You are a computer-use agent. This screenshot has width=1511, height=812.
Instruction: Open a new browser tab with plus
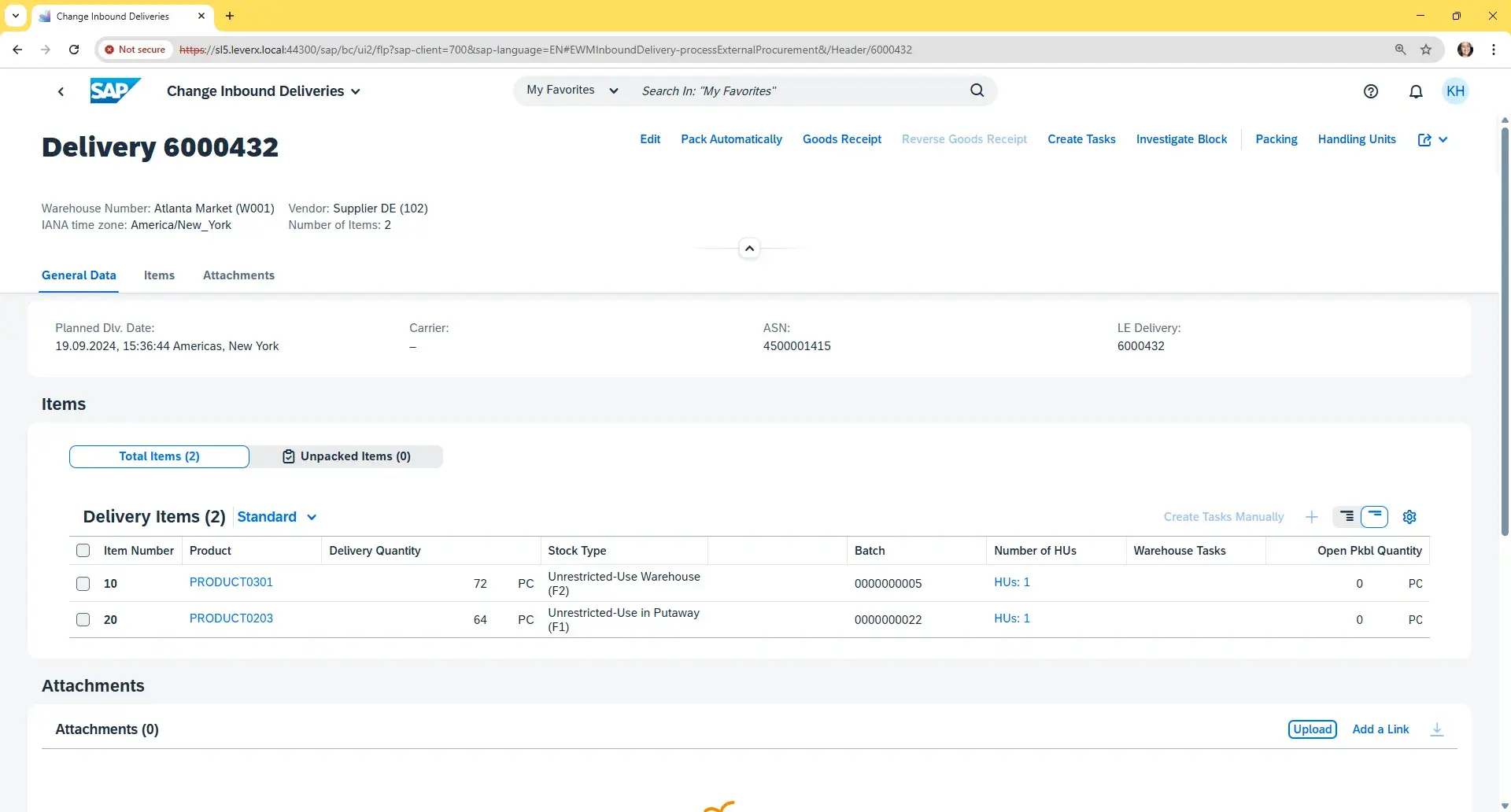tap(230, 16)
